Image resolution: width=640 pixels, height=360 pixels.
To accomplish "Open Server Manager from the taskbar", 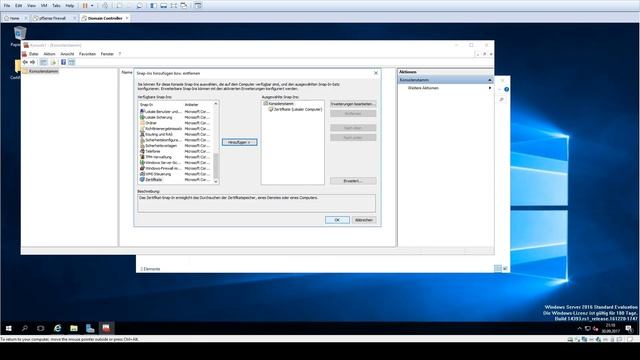I will (90, 328).
